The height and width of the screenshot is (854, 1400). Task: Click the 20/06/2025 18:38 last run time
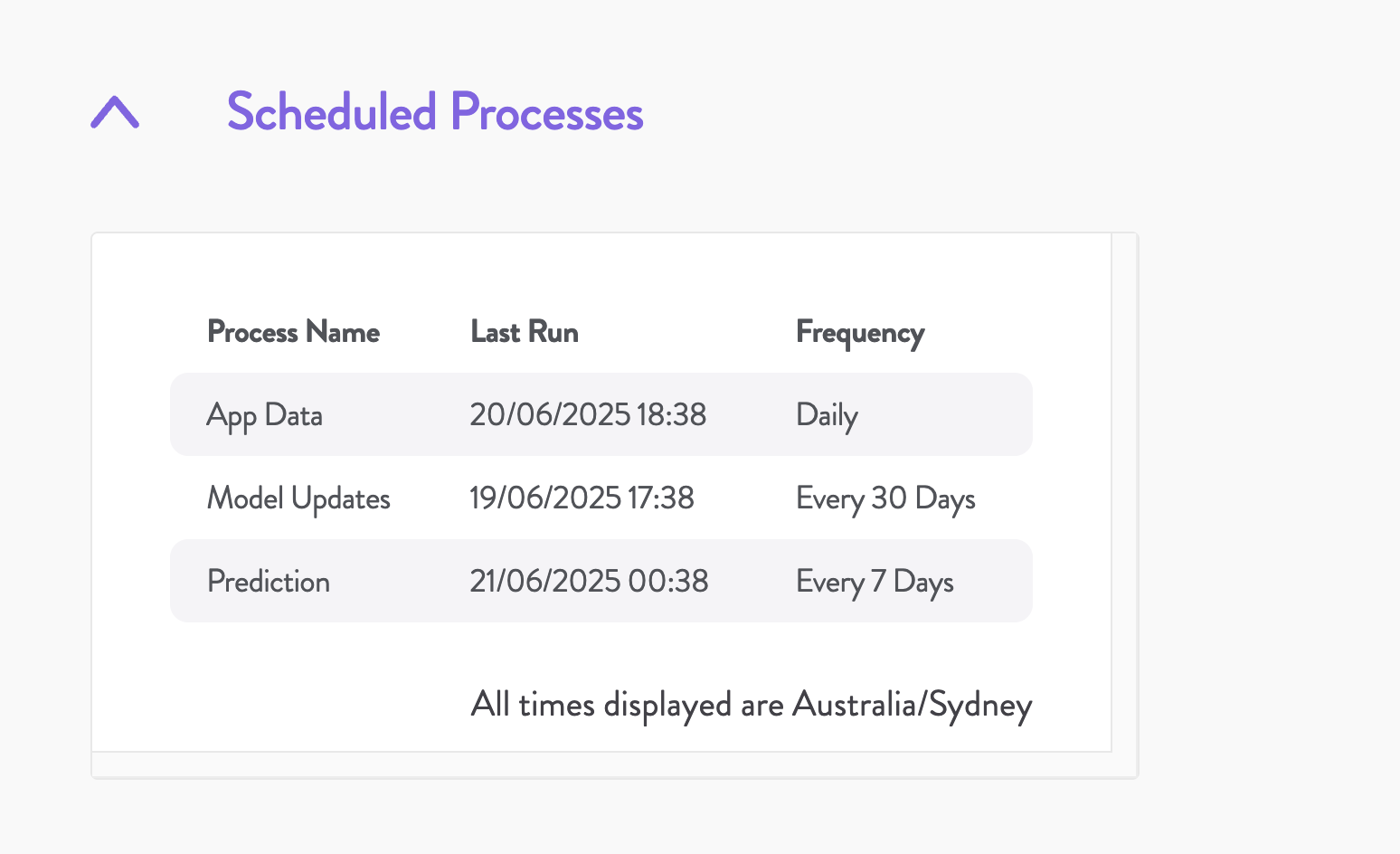(588, 415)
